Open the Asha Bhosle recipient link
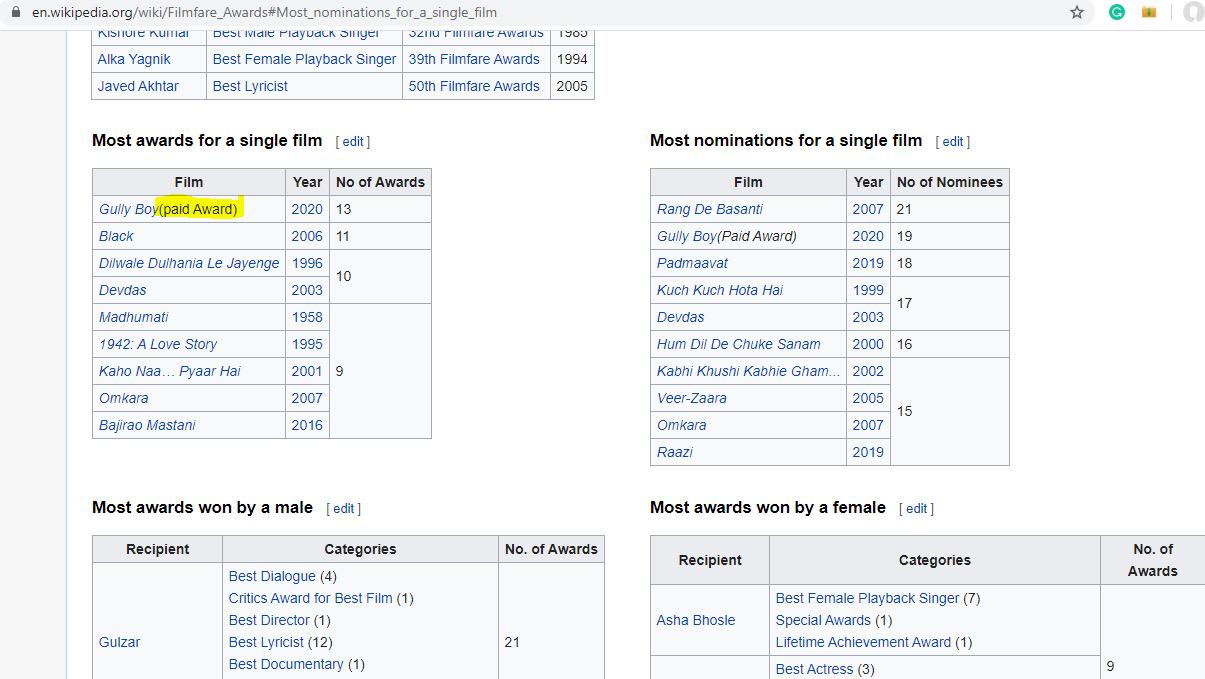Image resolution: width=1205 pixels, height=679 pixels. point(696,620)
